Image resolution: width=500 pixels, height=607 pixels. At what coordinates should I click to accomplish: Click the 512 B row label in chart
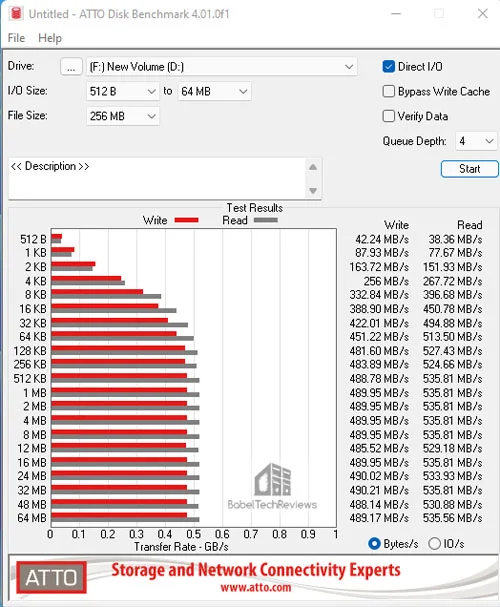tap(33, 239)
